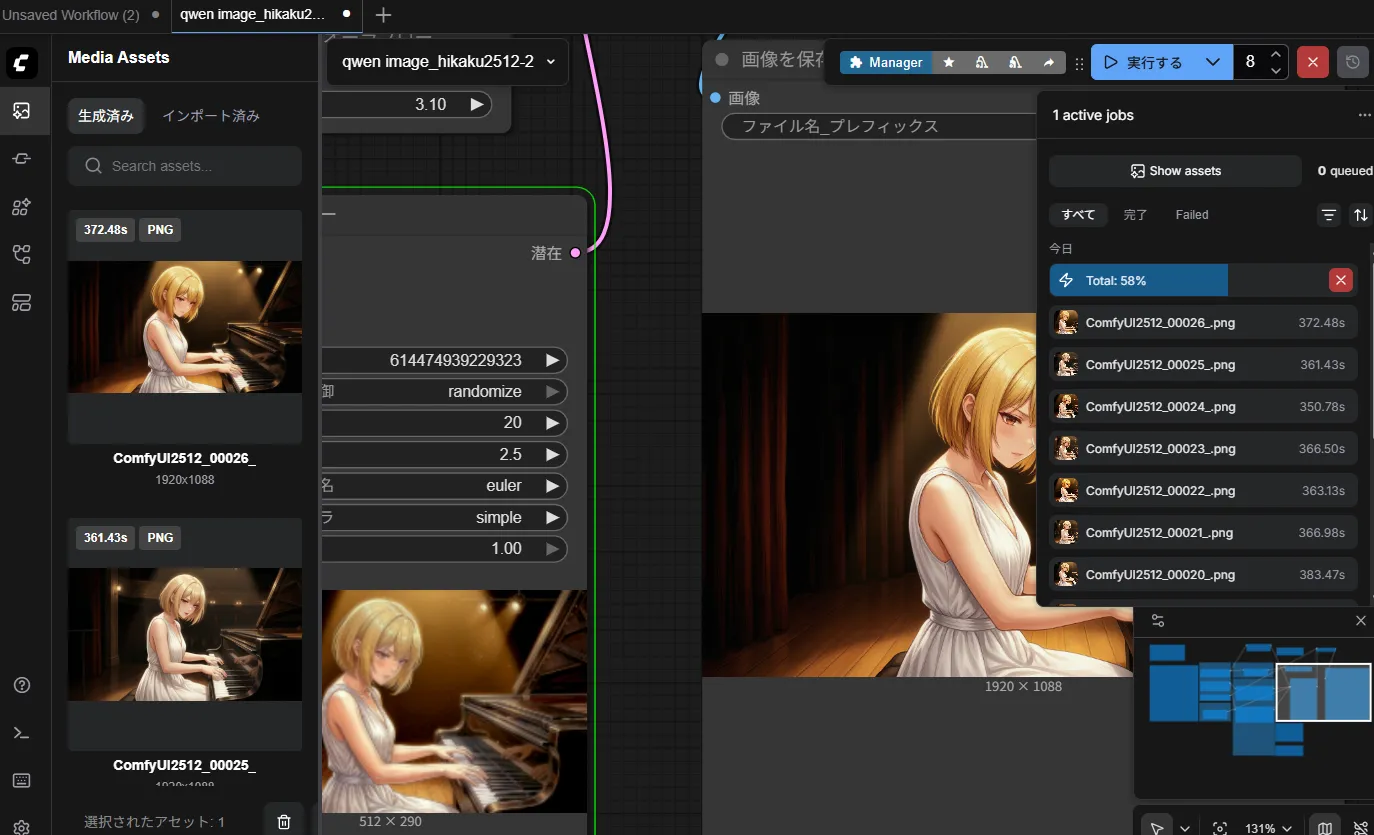Switch to the Unsaved Workflow (2) tab
This screenshot has width=1374, height=835.
(72, 15)
